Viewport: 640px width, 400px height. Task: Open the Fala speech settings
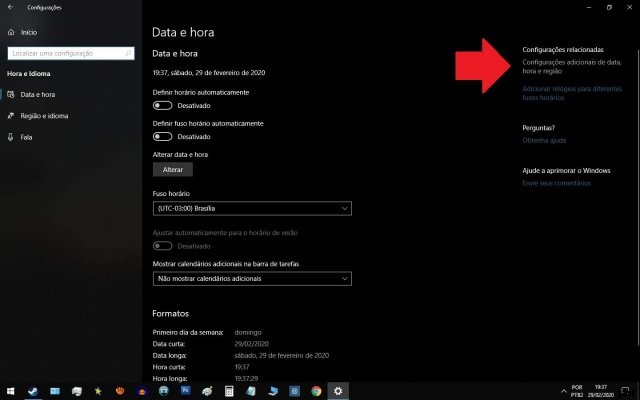coord(26,137)
